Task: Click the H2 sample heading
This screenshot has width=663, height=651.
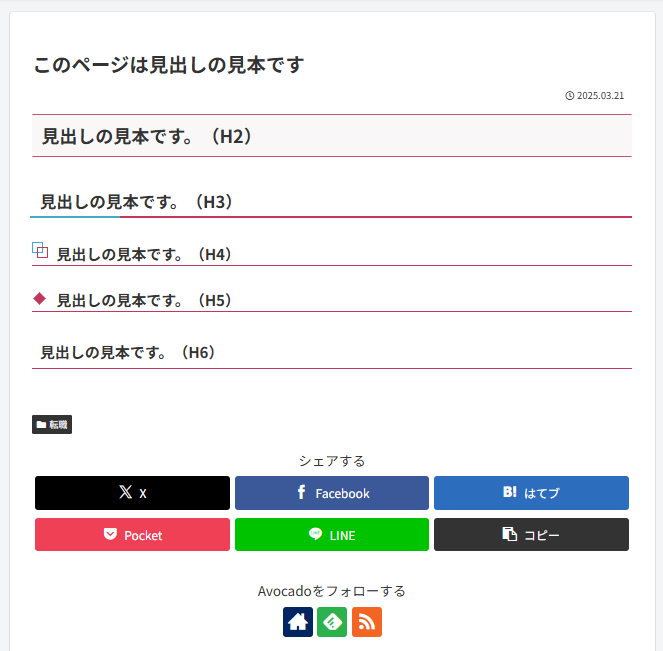Action: tap(147, 136)
